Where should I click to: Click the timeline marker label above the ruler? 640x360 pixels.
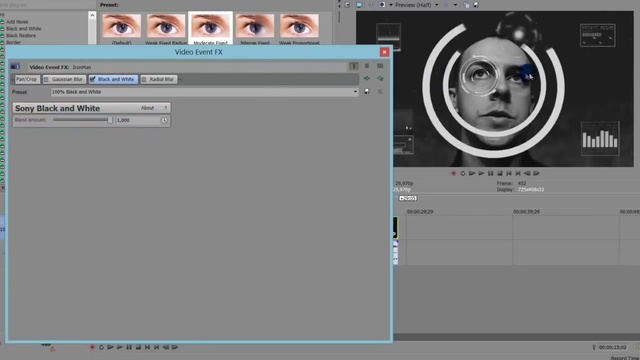tap(408, 198)
